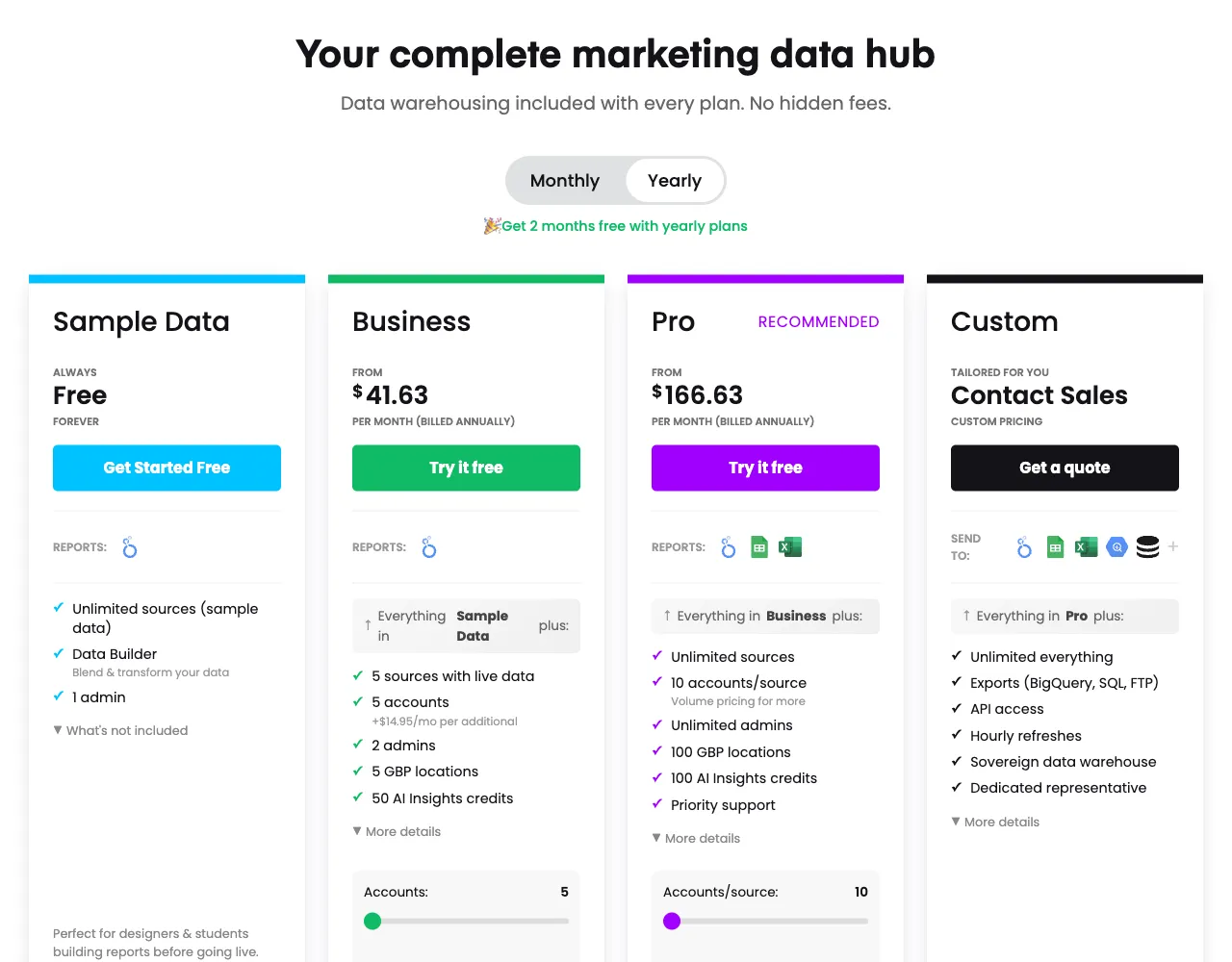Expand More details under Custom plan
This screenshot has height=962, width=1232.
(x=995, y=822)
